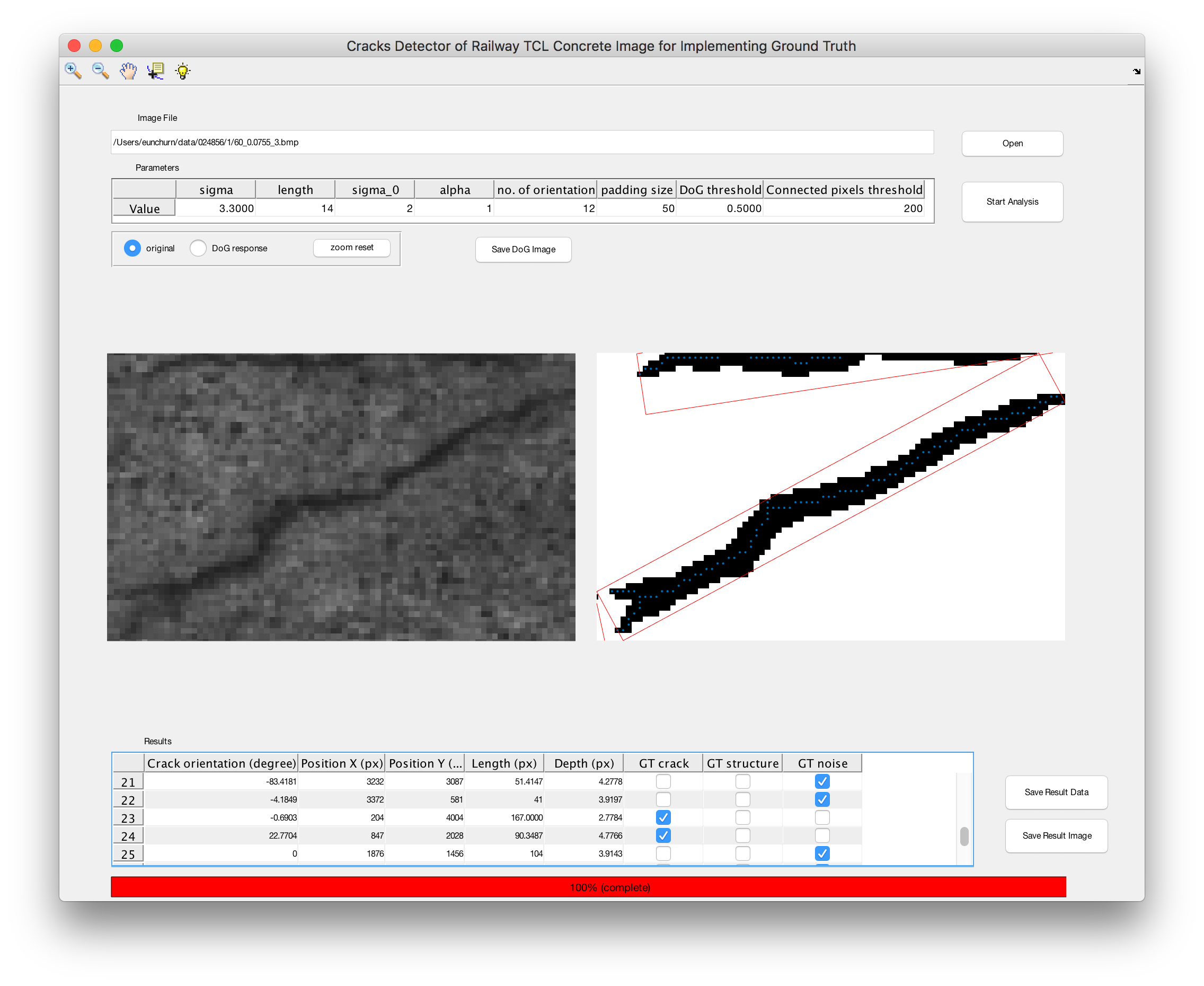Enable the Data Cursor tool

point(156,71)
